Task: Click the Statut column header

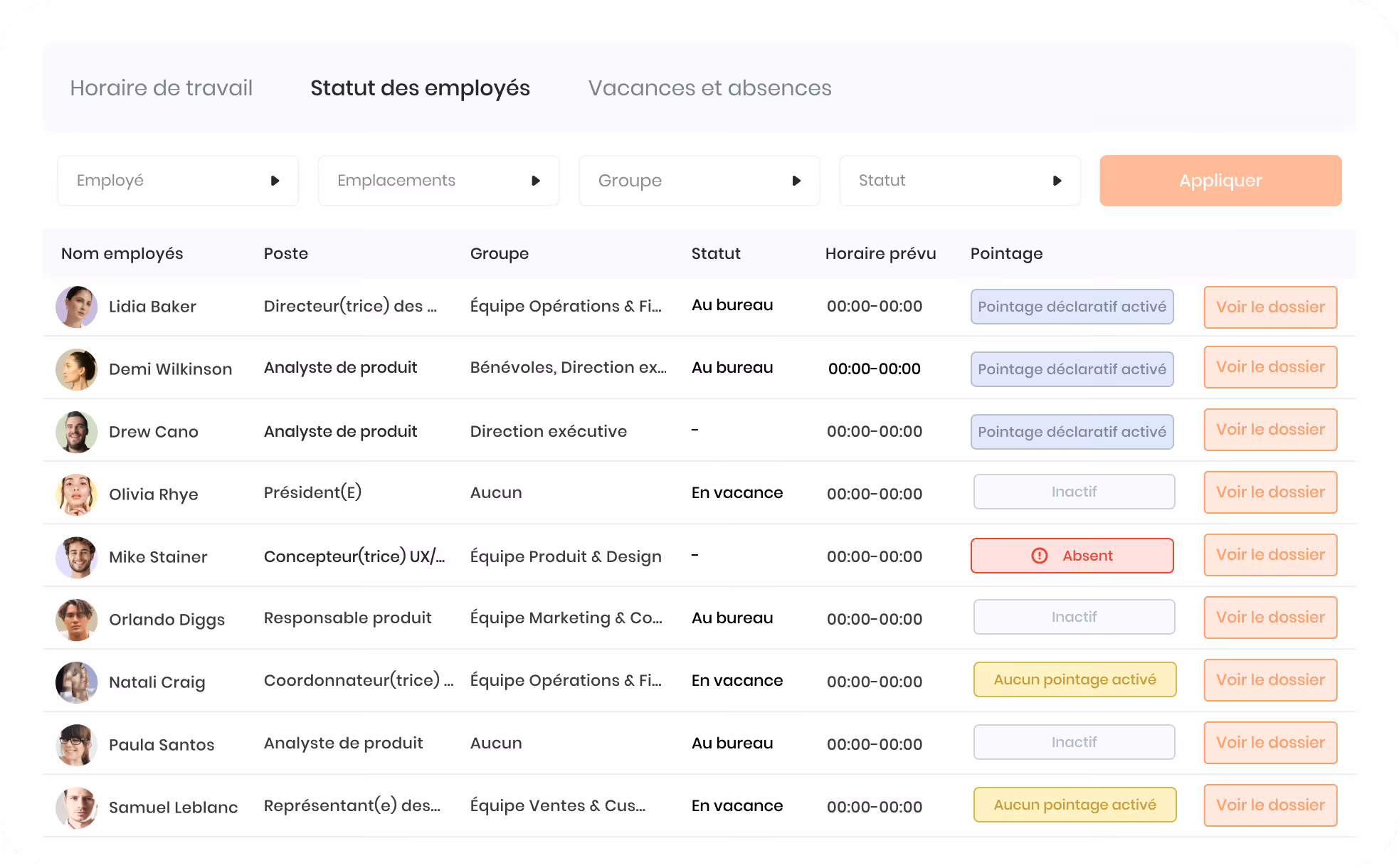Action: 716,254
